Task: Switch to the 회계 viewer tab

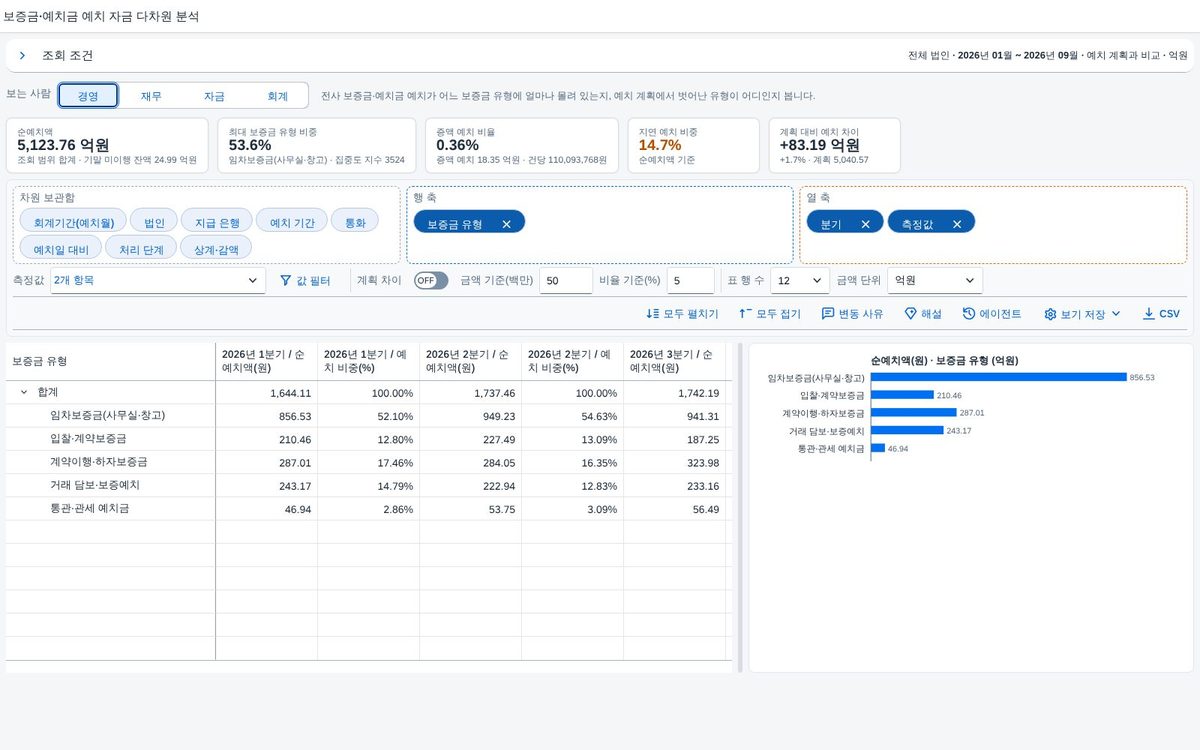Action: pos(277,96)
